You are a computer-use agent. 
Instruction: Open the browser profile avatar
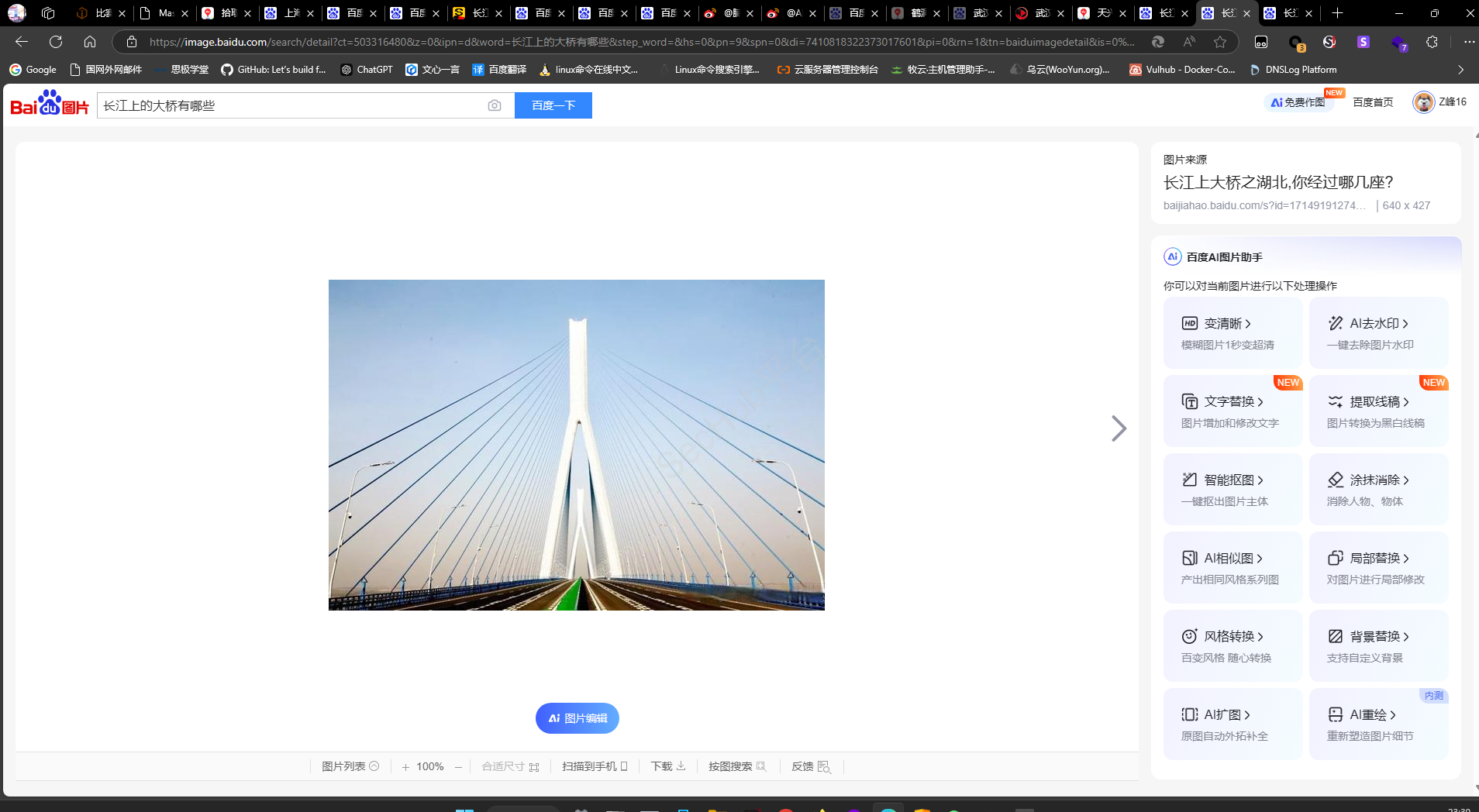pos(17,13)
